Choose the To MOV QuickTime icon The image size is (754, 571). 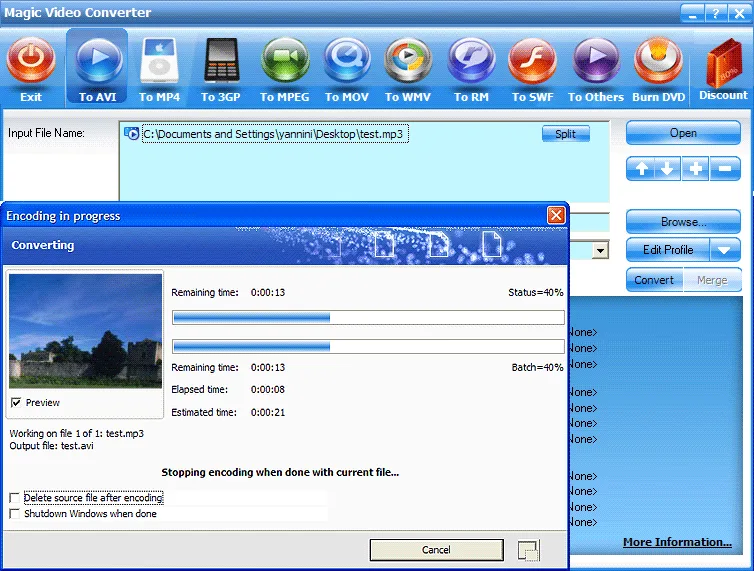347,62
